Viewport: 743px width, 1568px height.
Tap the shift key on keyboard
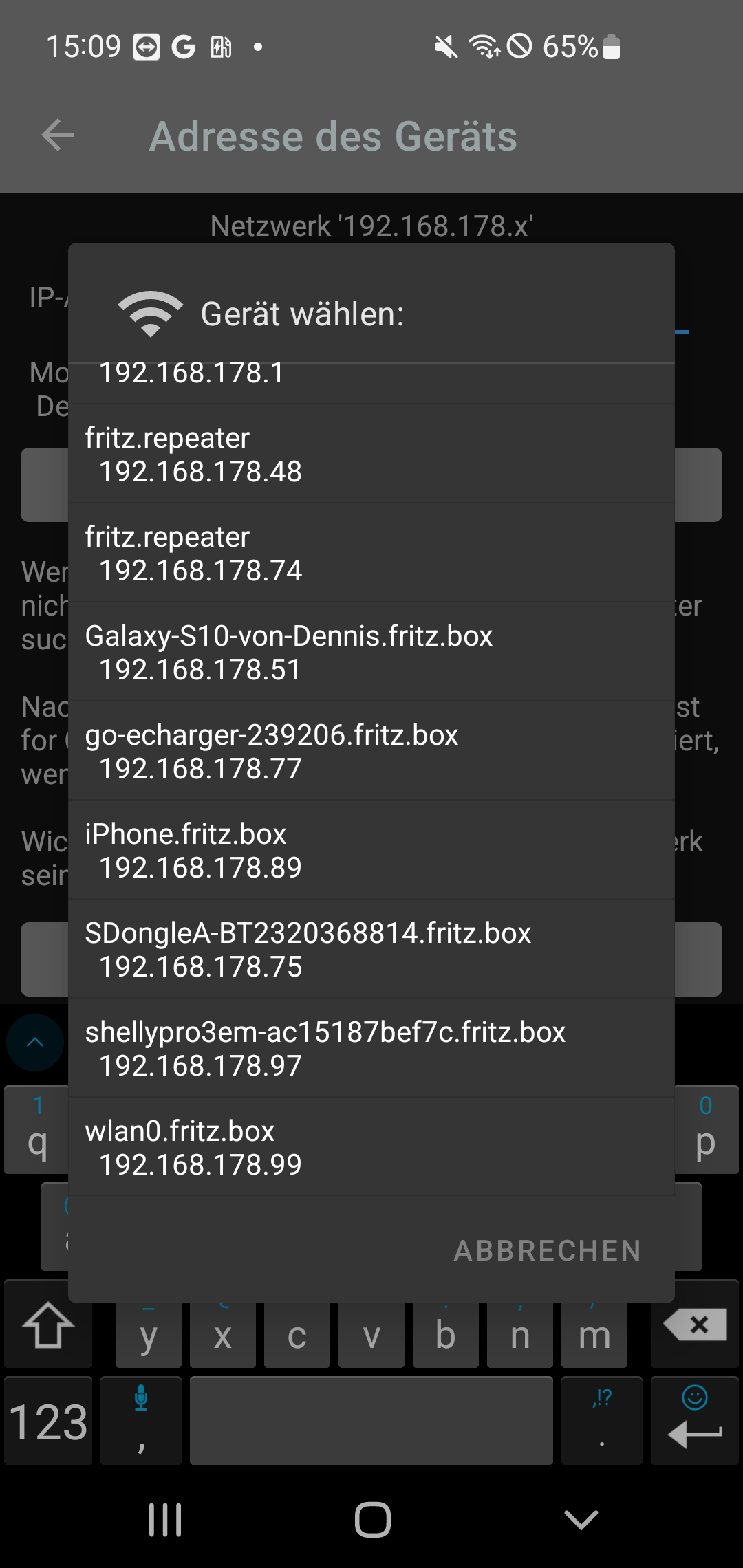point(48,1325)
